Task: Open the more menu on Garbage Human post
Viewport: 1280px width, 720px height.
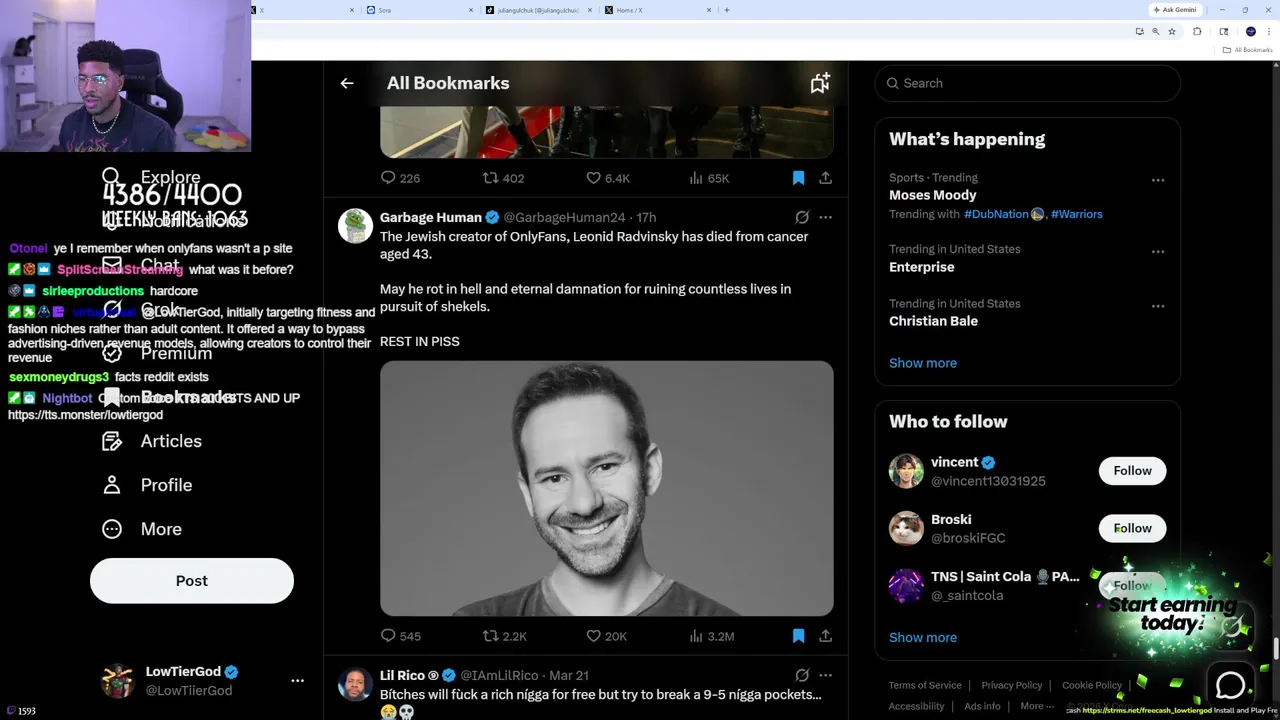Action: [x=825, y=217]
